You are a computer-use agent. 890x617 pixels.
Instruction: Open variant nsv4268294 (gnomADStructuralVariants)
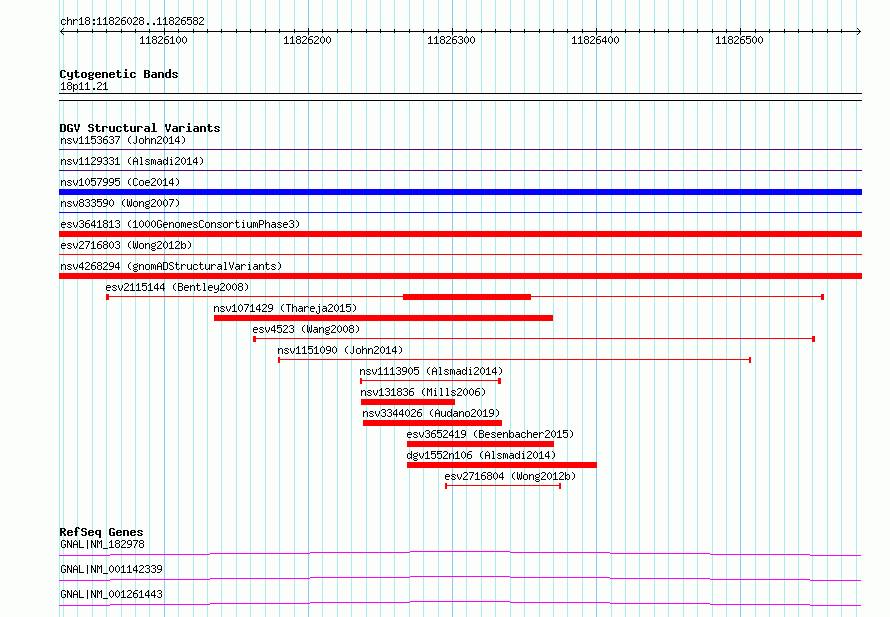coord(171,266)
